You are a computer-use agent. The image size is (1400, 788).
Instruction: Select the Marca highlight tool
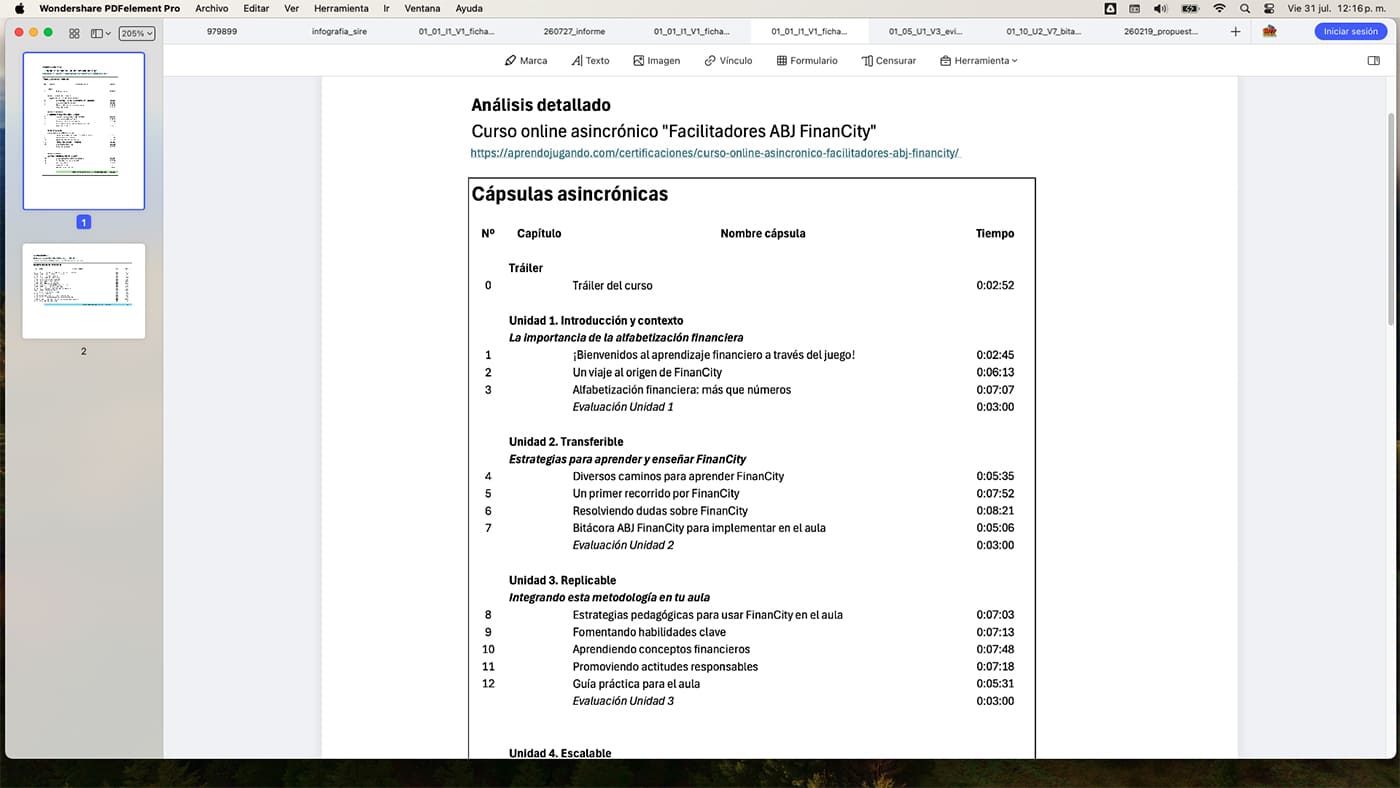(x=526, y=61)
